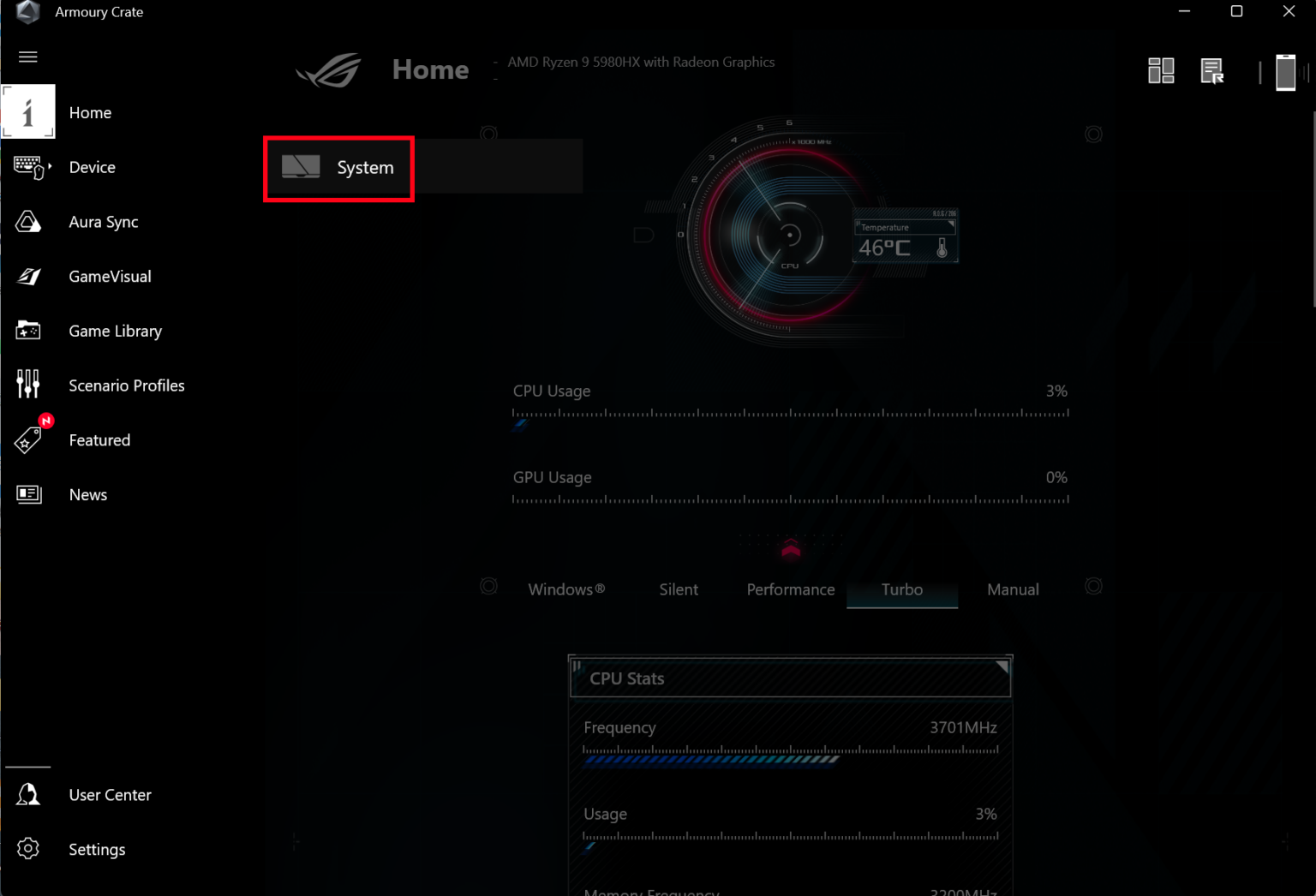Screen dimensions: 1316x896
Task: Open the Device section keyboard icon
Action: [x=28, y=167]
